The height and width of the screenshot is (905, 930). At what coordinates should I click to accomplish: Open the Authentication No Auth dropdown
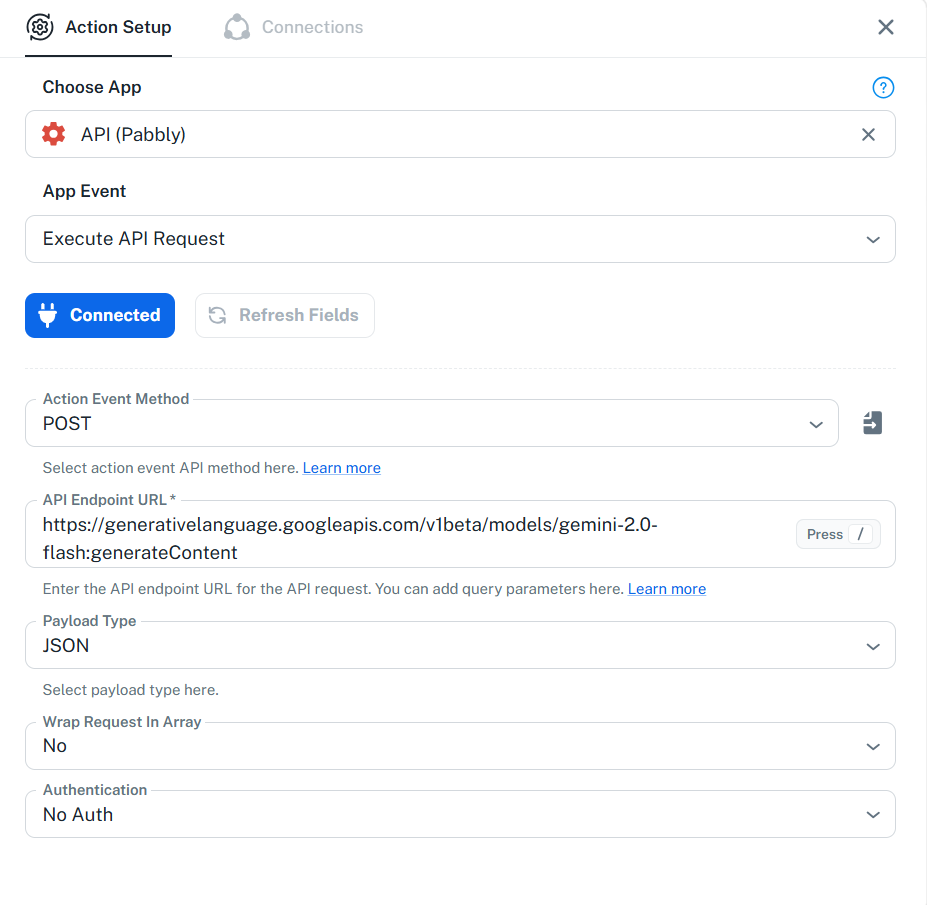[x=461, y=815]
